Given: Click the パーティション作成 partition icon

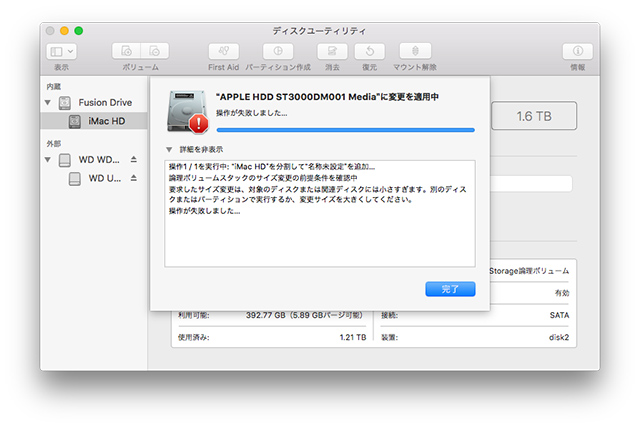Looking at the screenshot, I should 277,51.
